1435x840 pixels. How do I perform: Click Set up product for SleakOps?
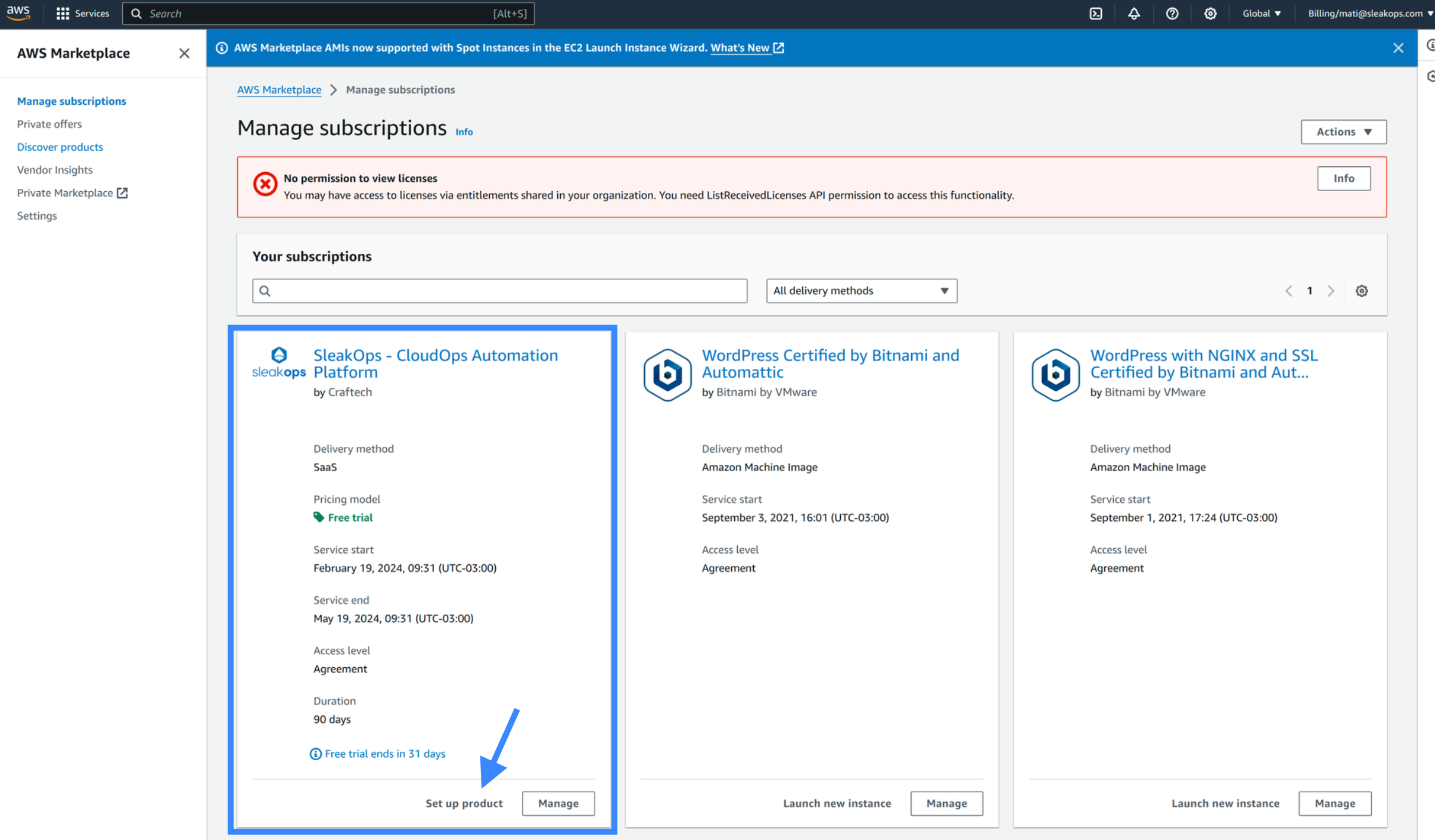tap(464, 803)
